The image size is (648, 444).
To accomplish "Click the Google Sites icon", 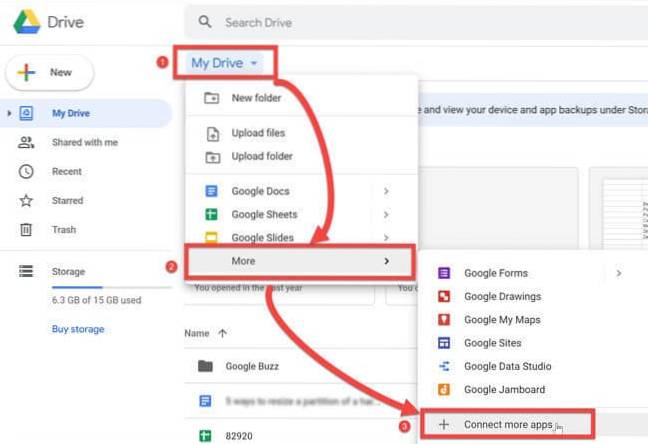I will point(444,343).
